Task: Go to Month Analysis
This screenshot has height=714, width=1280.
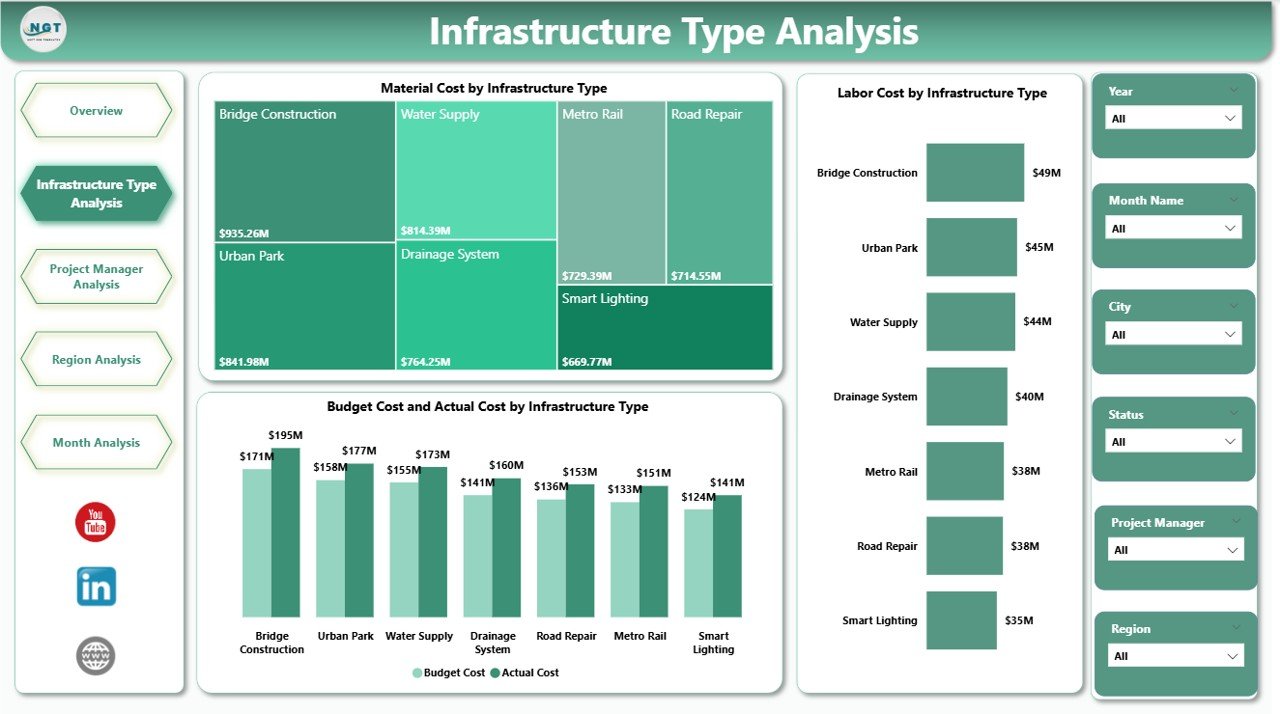Action: (96, 442)
